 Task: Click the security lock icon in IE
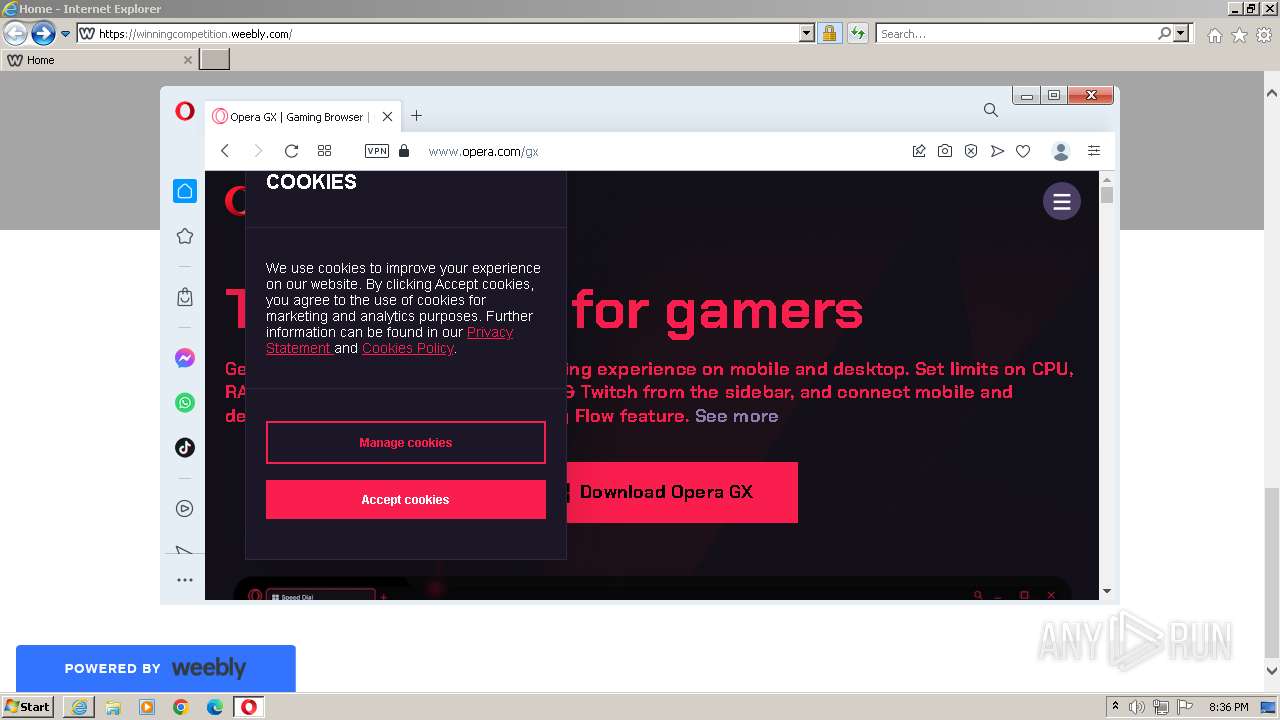[x=829, y=34]
